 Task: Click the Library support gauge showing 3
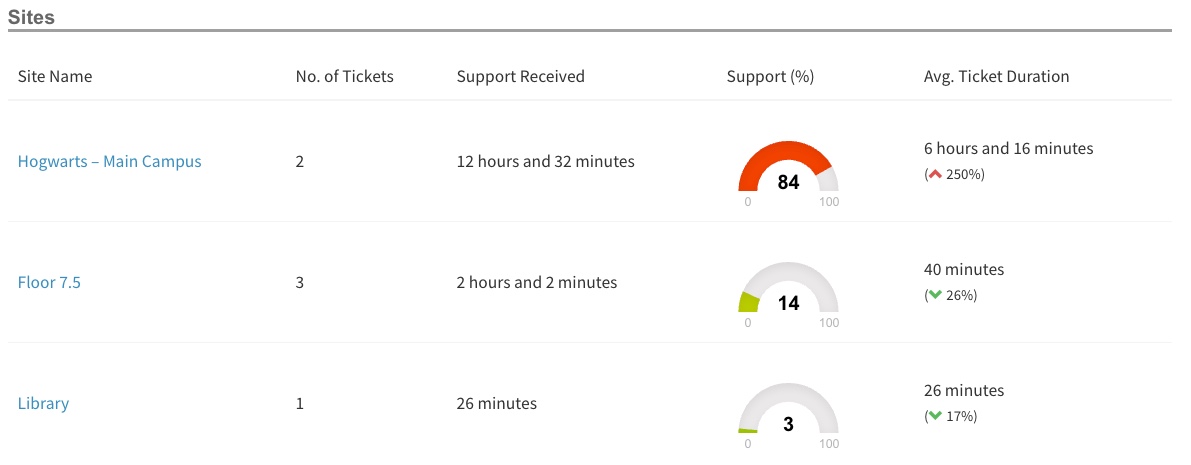pos(788,412)
